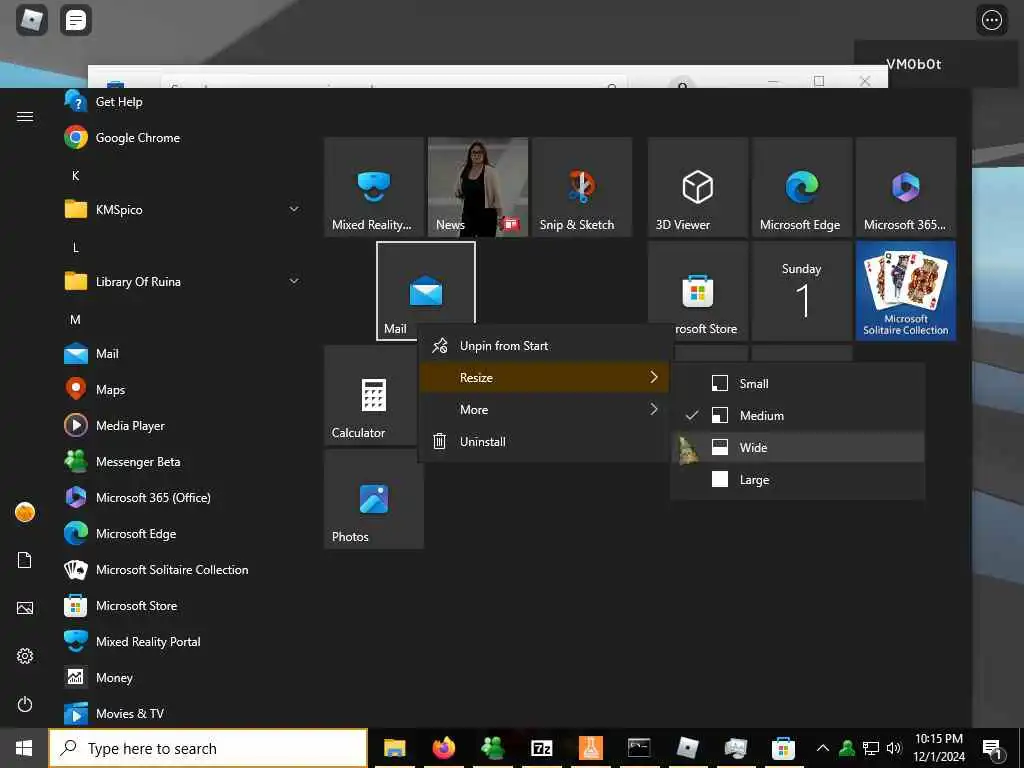Launch the Snip & Sketch tile

pos(582,187)
